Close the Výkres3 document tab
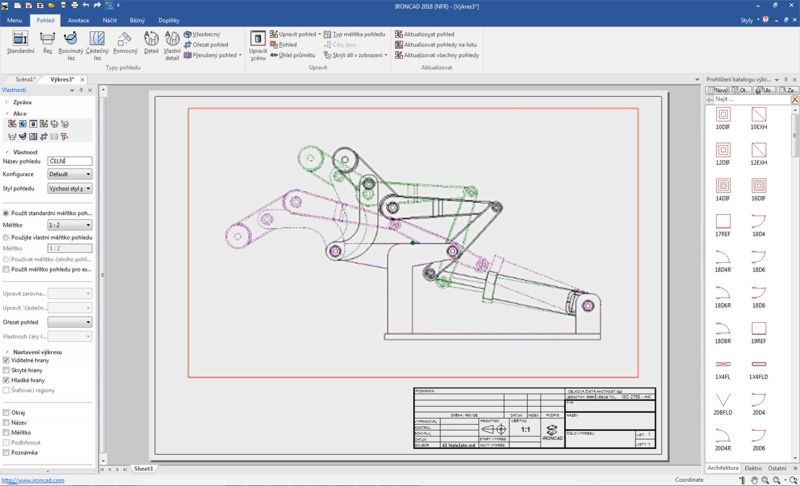 [x=82, y=79]
